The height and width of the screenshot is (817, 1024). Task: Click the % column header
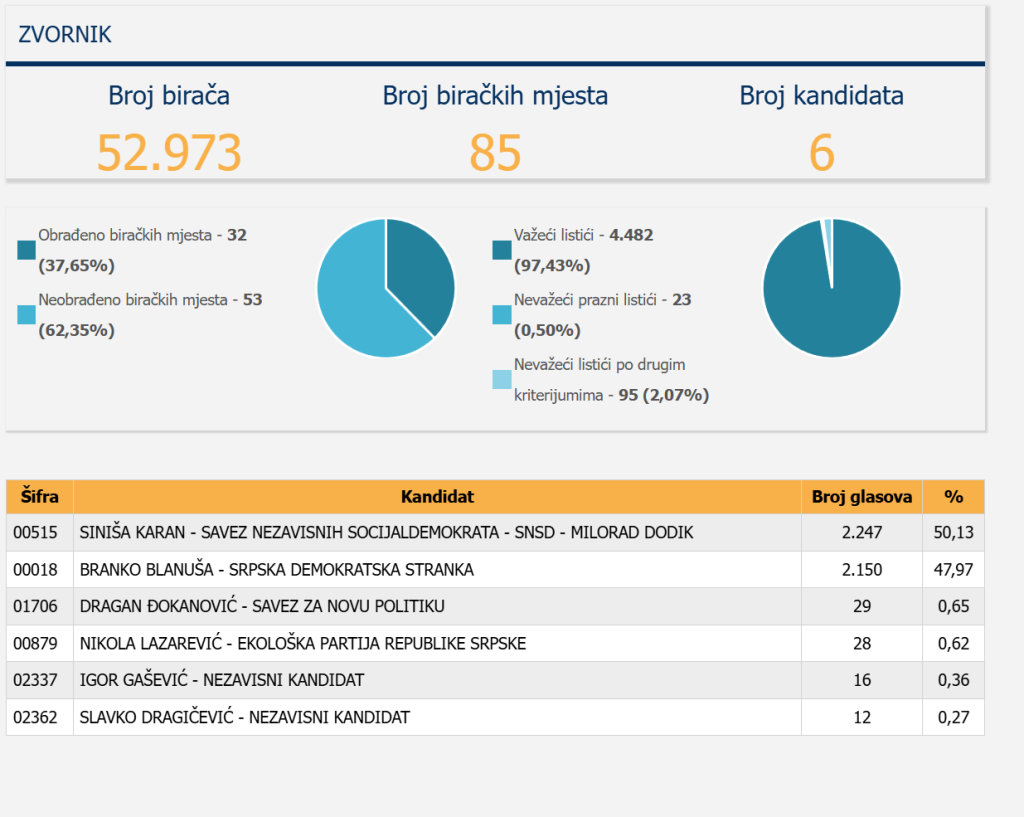point(953,497)
